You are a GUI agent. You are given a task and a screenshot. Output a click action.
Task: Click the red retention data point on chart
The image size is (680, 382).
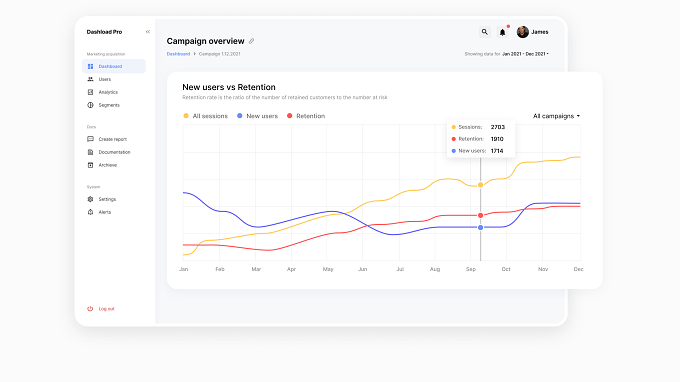click(x=481, y=215)
